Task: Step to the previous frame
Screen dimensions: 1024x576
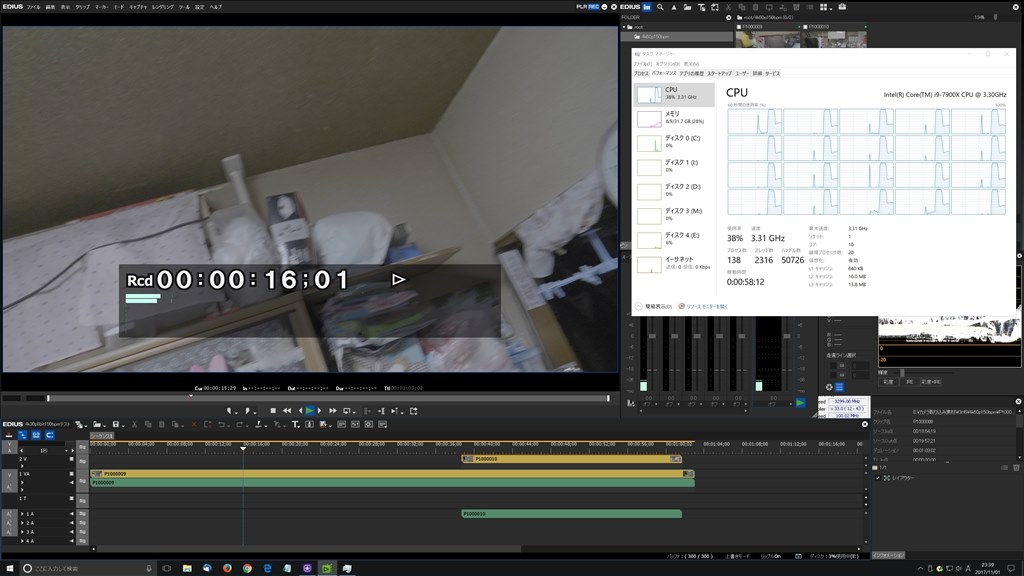Action: 300,411
